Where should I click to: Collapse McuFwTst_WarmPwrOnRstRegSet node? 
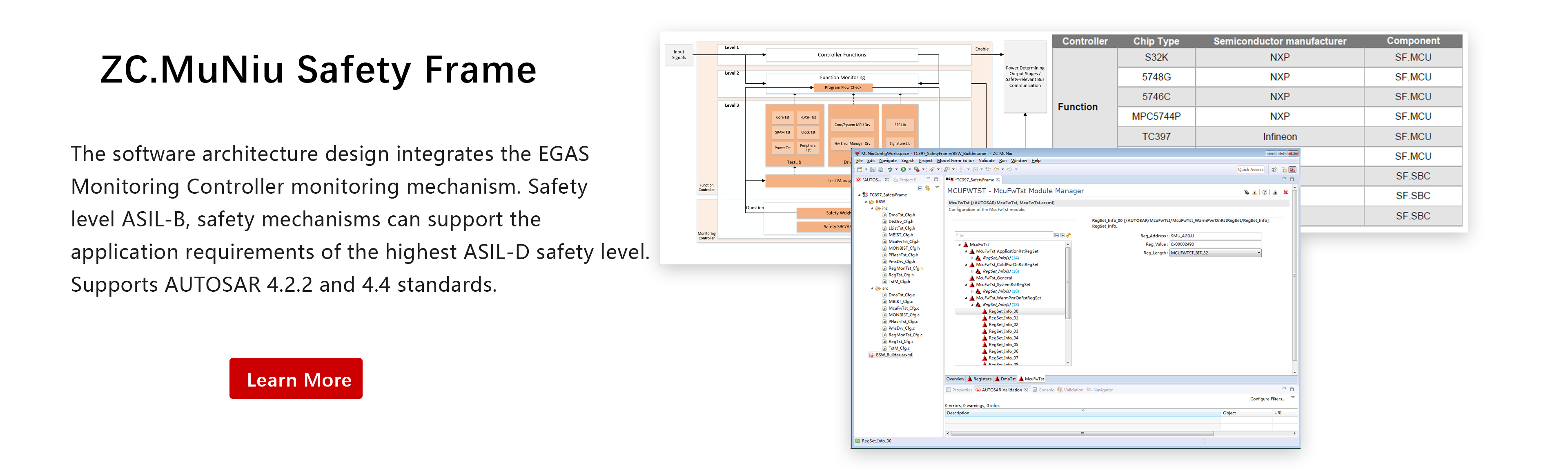pos(966,298)
